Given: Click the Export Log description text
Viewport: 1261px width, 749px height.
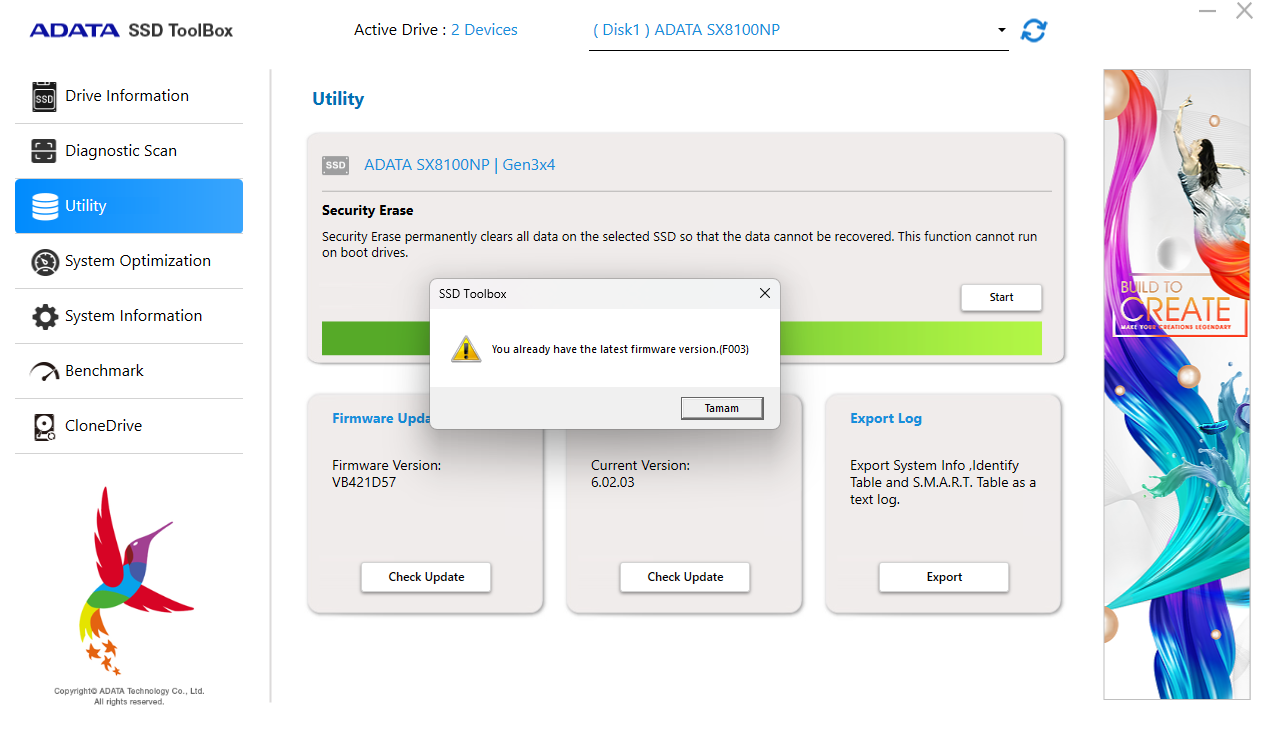Looking at the screenshot, I should pos(943,482).
